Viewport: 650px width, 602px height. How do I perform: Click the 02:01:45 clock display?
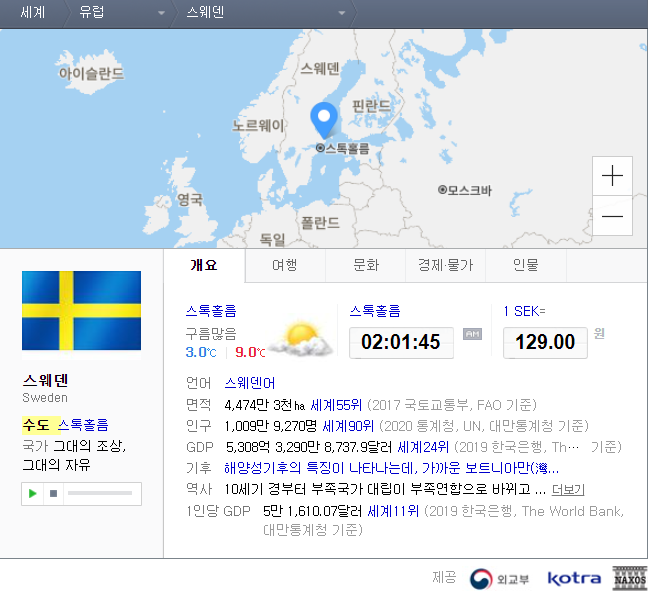point(401,342)
